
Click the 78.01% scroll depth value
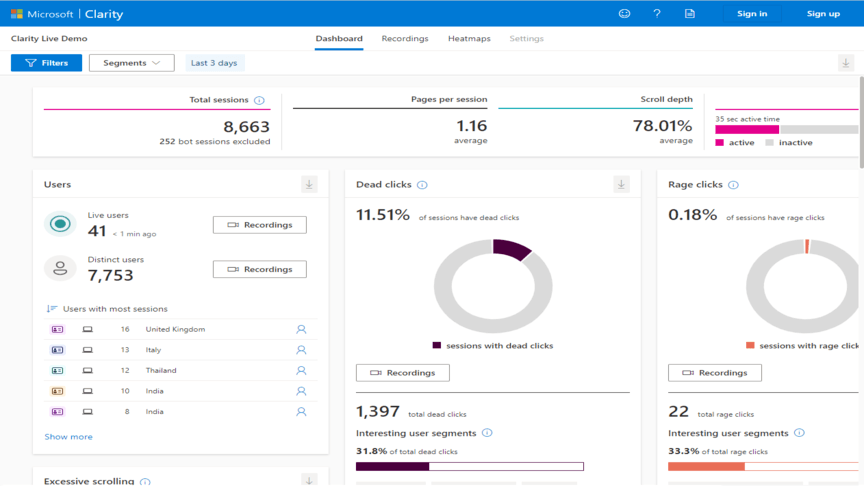[662, 126]
